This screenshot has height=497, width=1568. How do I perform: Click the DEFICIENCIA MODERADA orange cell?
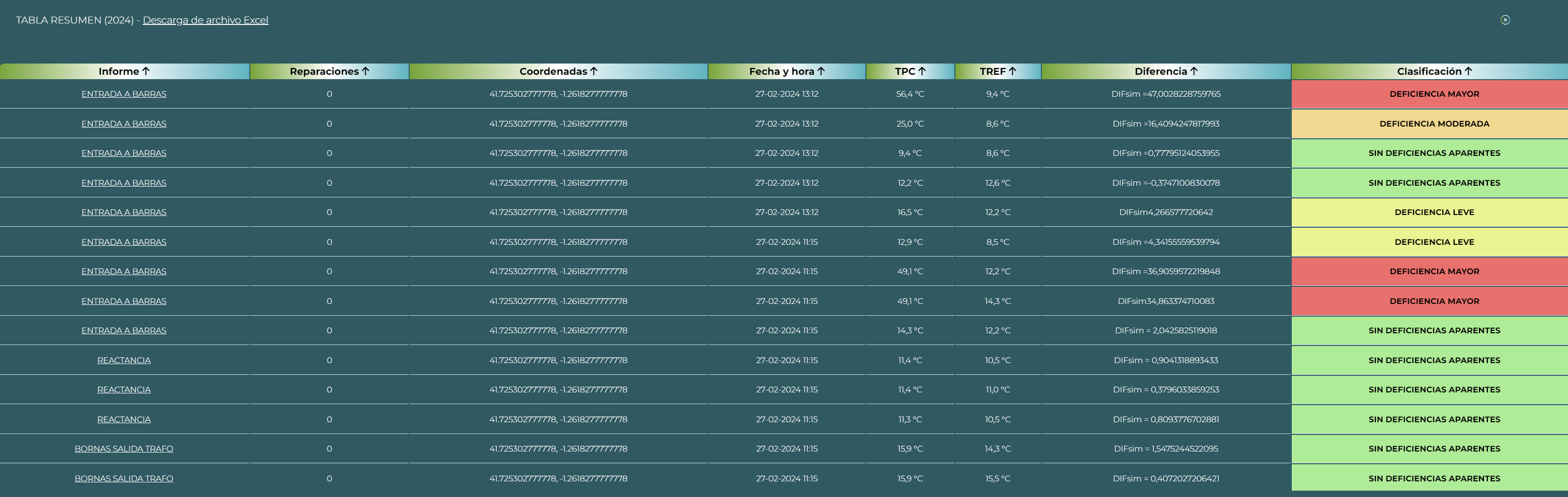(x=1434, y=124)
